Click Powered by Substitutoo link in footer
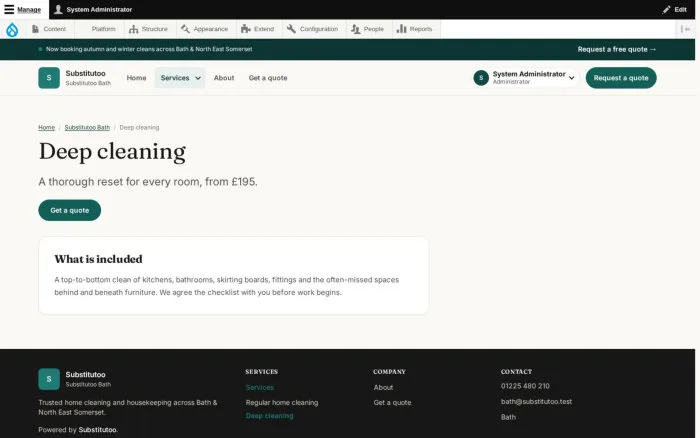The height and width of the screenshot is (438, 700). tap(97, 430)
